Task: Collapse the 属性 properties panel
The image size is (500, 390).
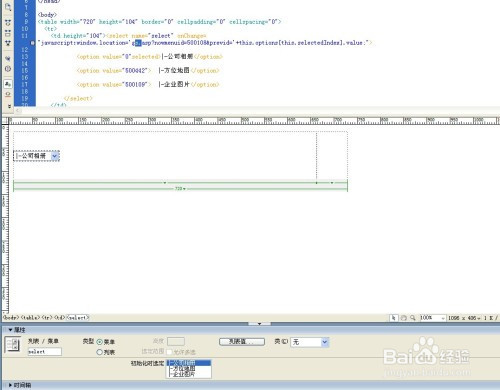Action: tap(10, 330)
